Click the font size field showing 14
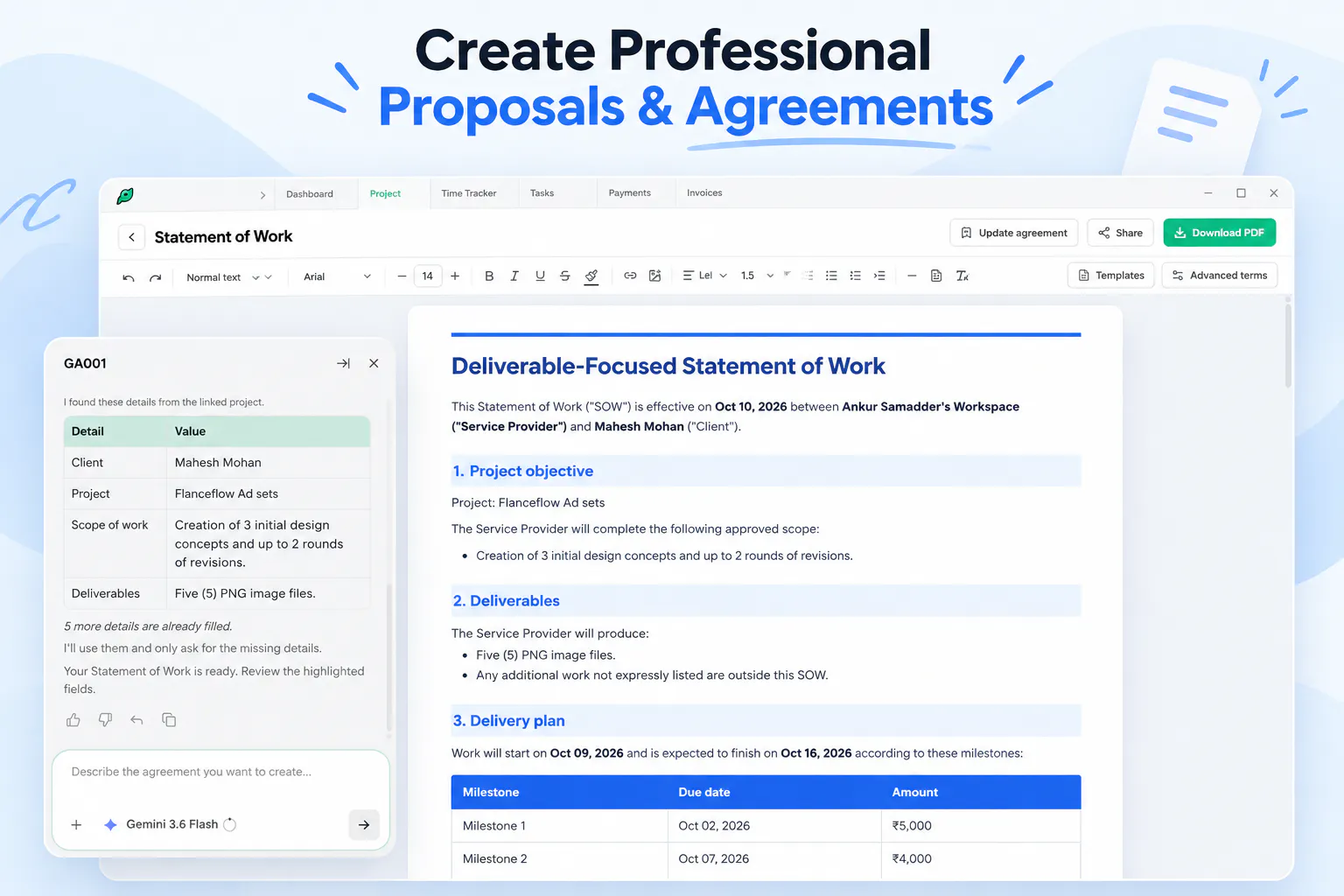1344x896 pixels. pos(428,276)
